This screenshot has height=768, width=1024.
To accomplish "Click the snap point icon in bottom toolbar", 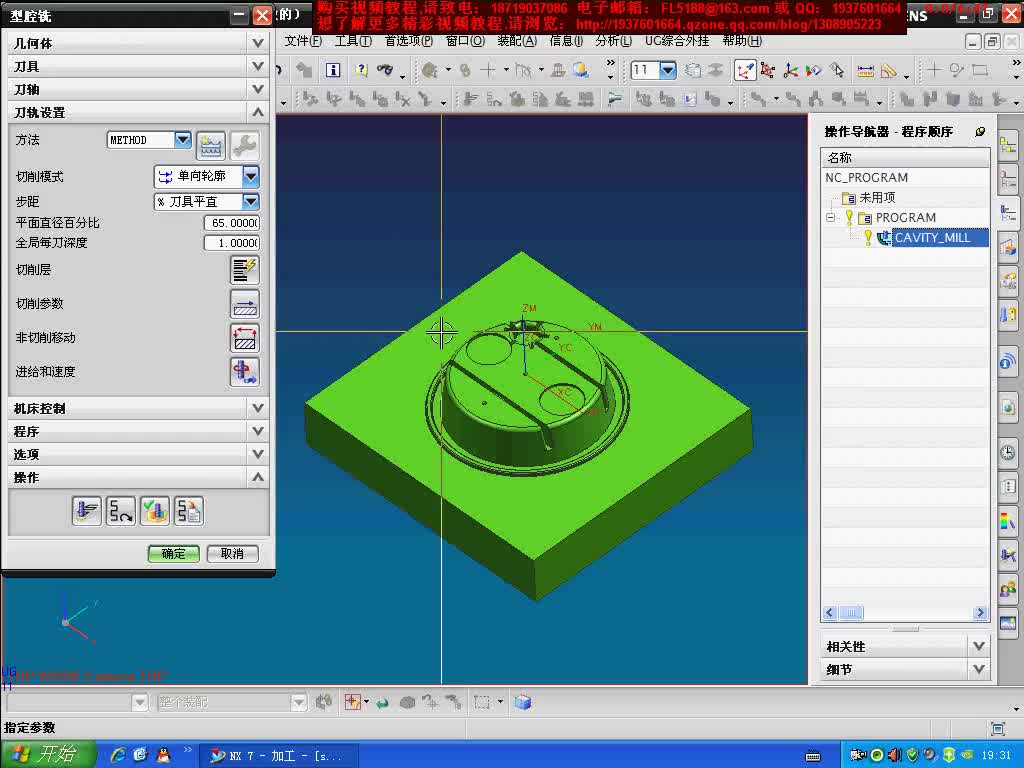I will point(353,702).
